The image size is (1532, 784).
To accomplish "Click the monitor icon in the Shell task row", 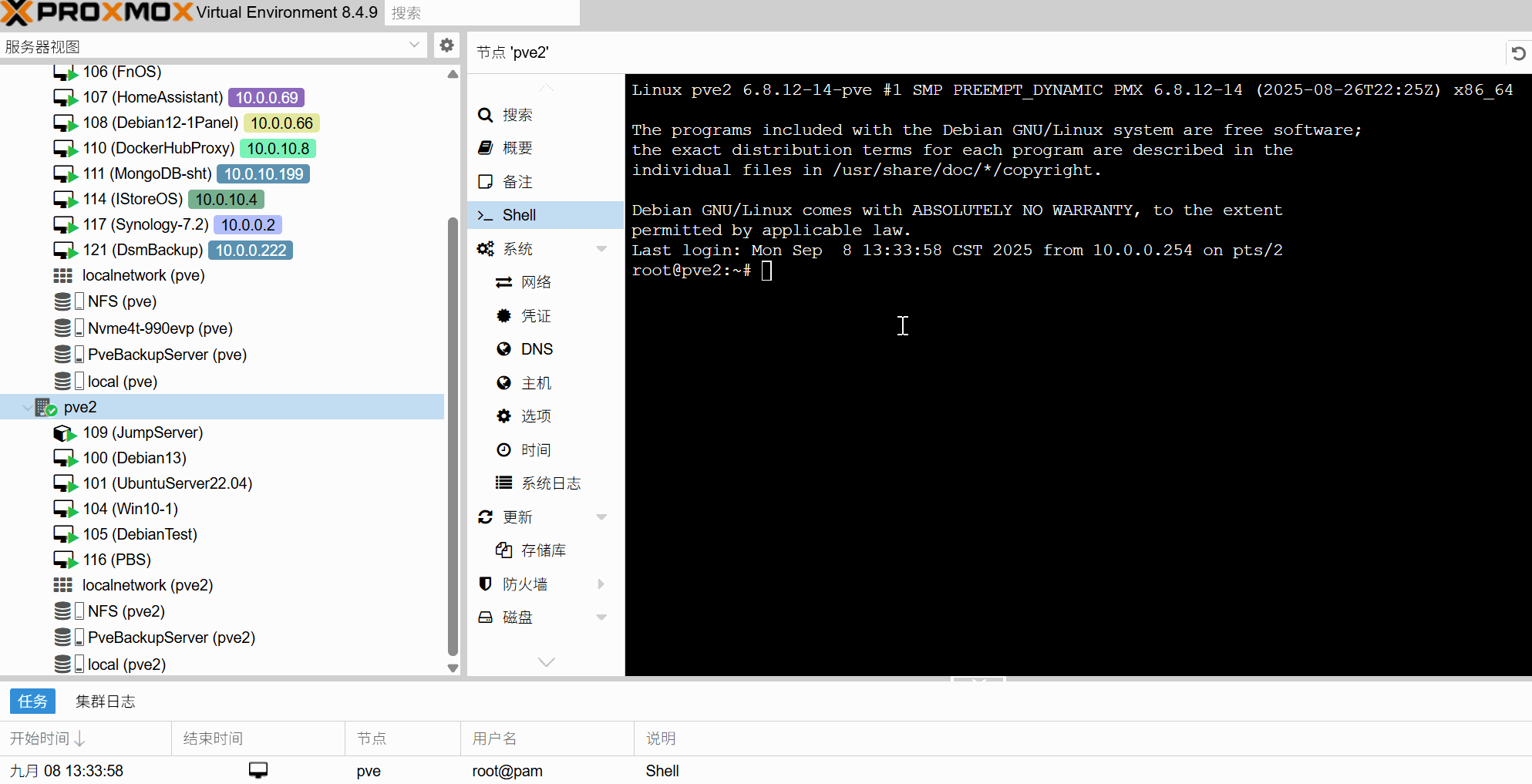I will pos(258,770).
